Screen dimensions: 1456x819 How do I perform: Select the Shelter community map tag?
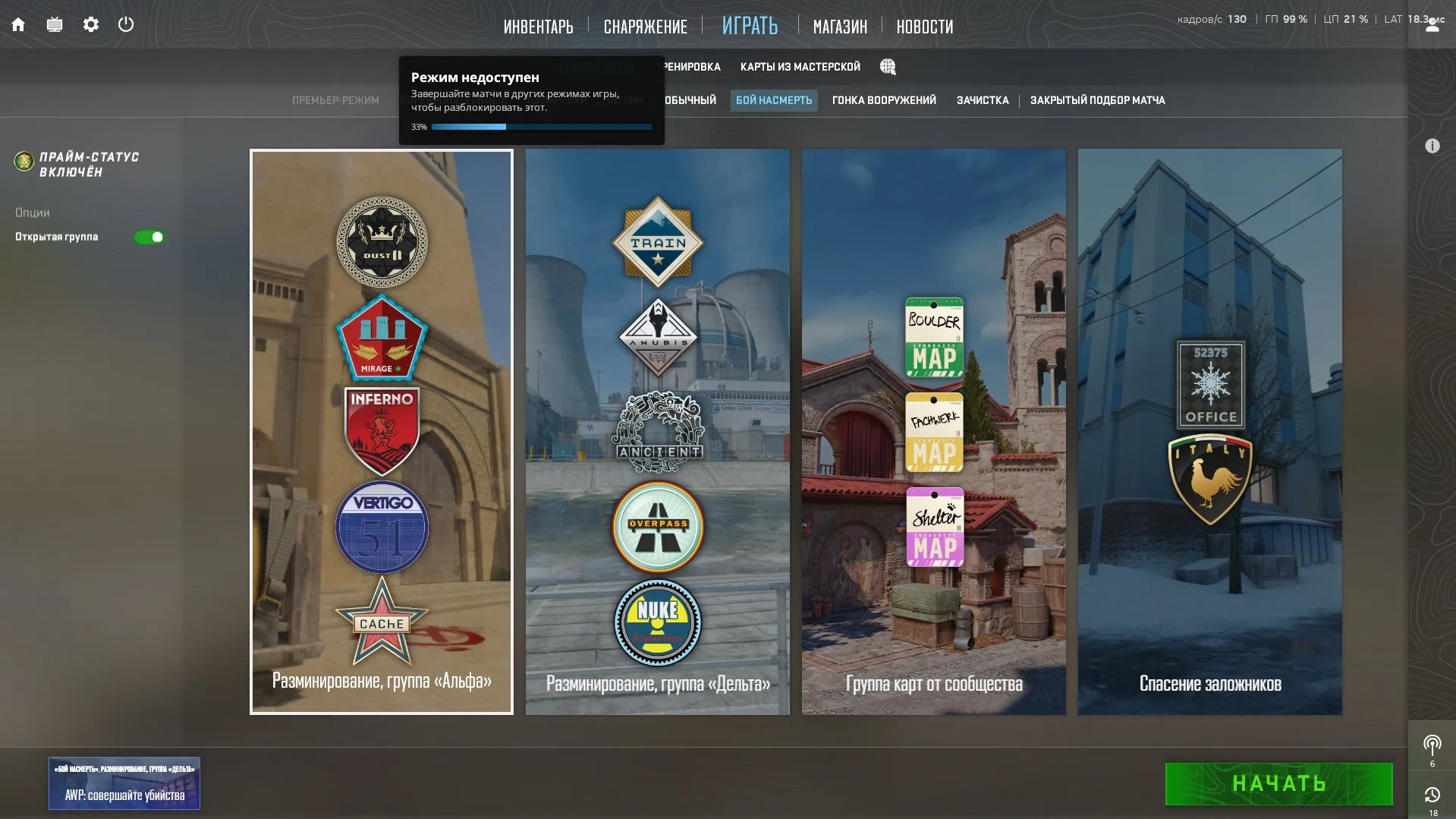[935, 528]
